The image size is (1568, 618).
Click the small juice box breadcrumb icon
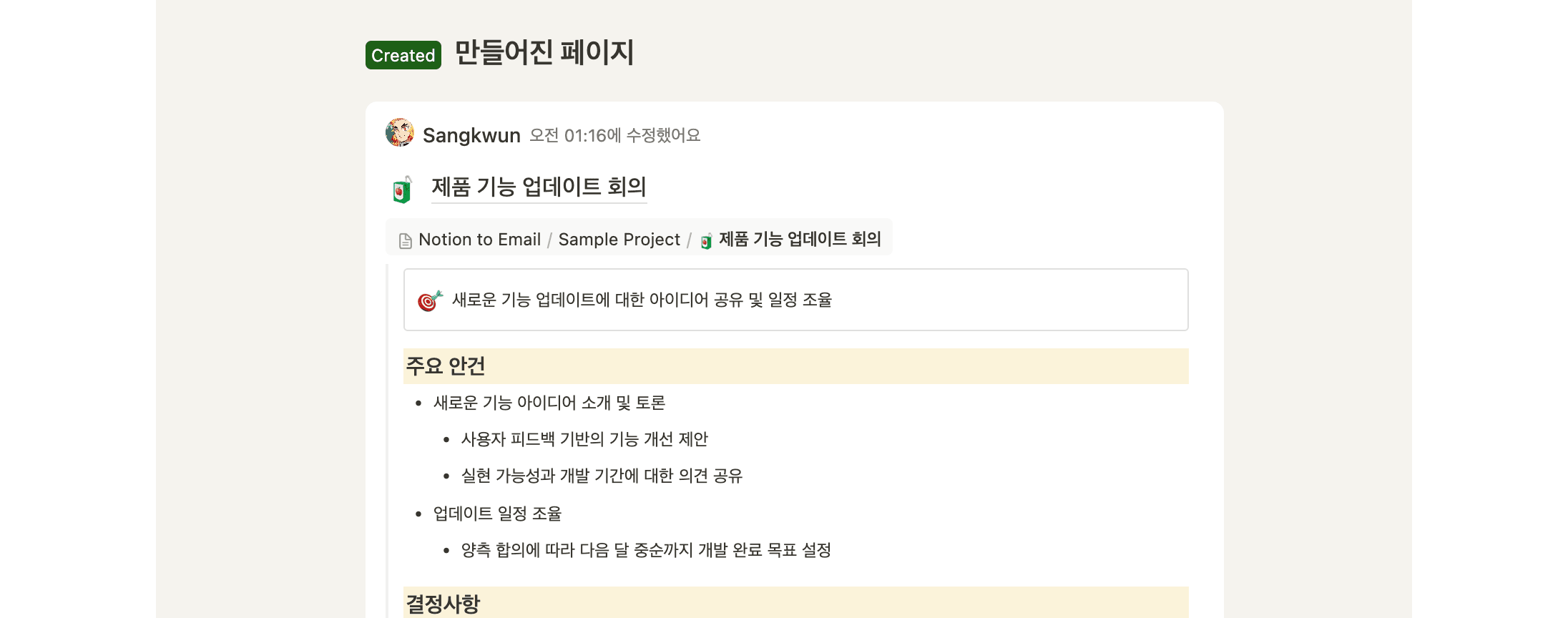tap(706, 241)
